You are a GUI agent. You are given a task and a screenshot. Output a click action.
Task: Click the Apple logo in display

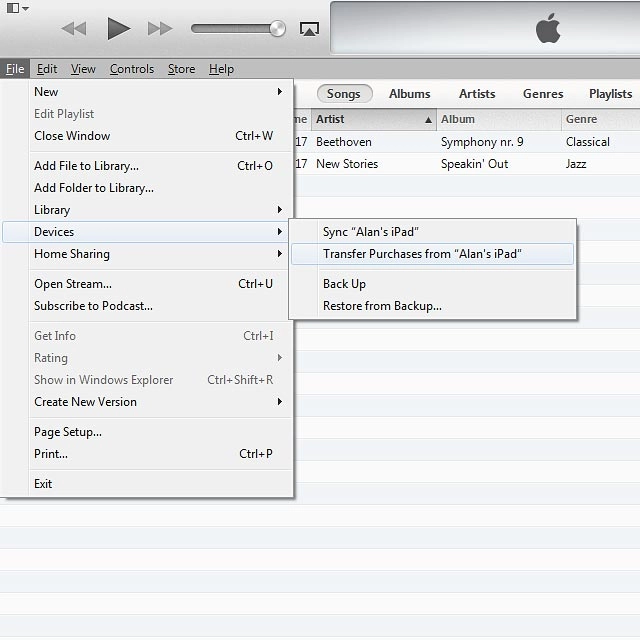[x=548, y=29]
